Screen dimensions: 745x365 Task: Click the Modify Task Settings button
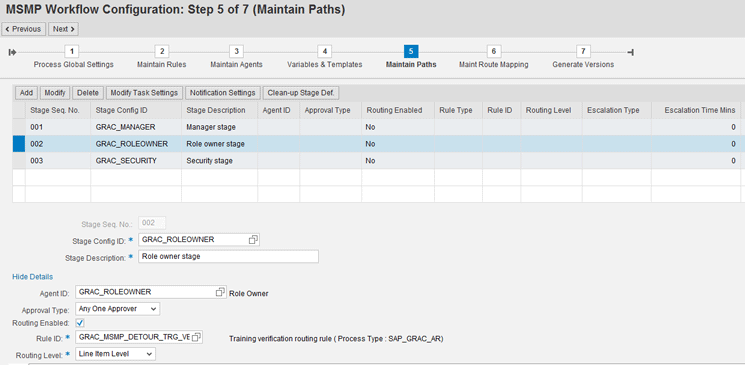point(144,93)
